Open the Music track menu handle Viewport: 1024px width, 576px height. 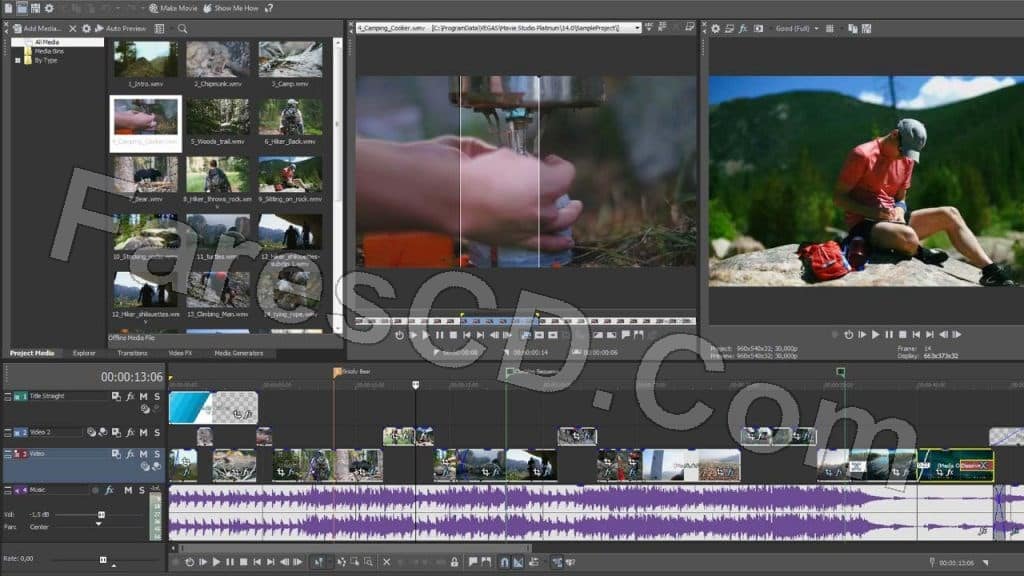8,490
